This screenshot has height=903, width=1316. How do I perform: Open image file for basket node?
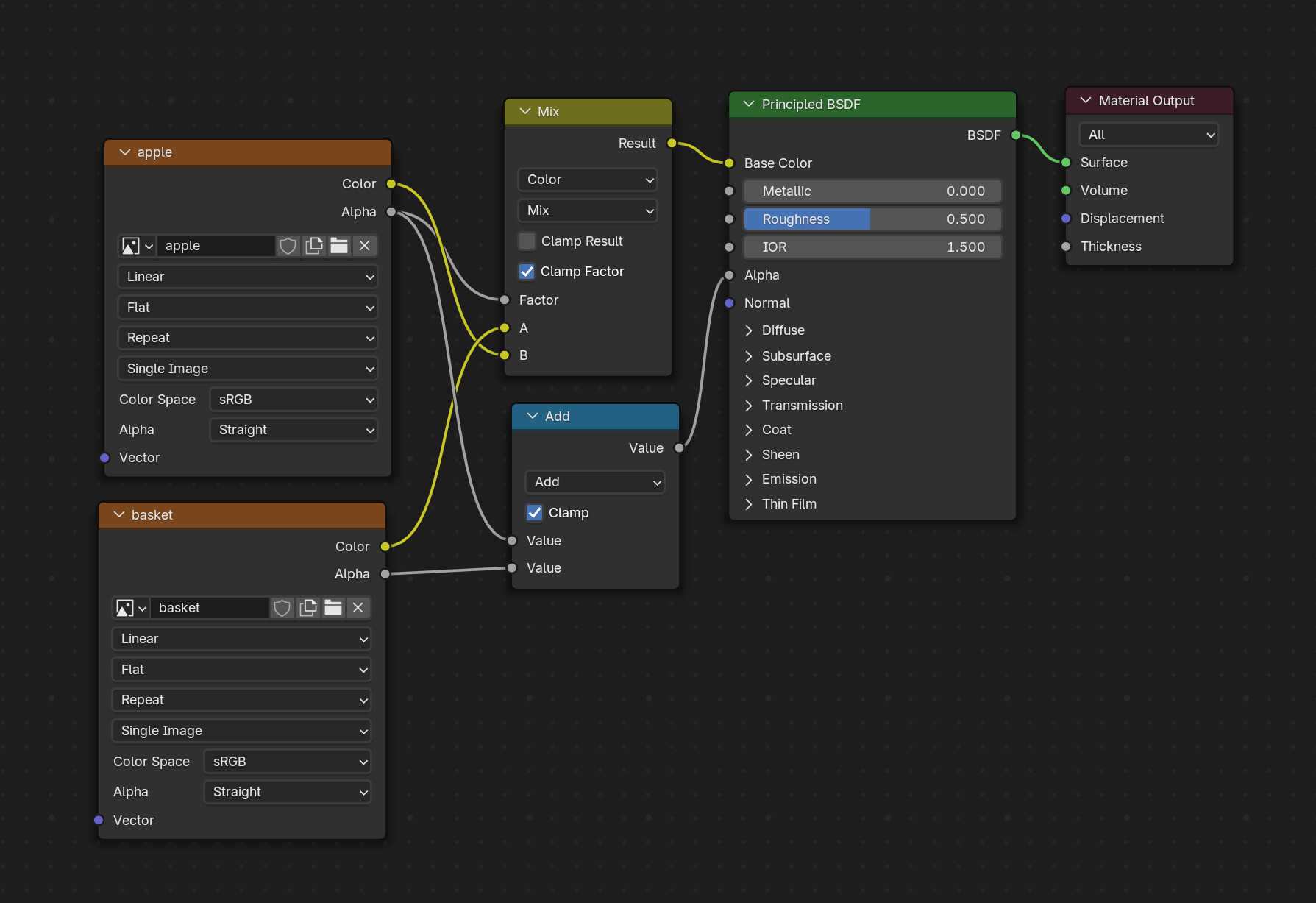pyautogui.click(x=333, y=608)
